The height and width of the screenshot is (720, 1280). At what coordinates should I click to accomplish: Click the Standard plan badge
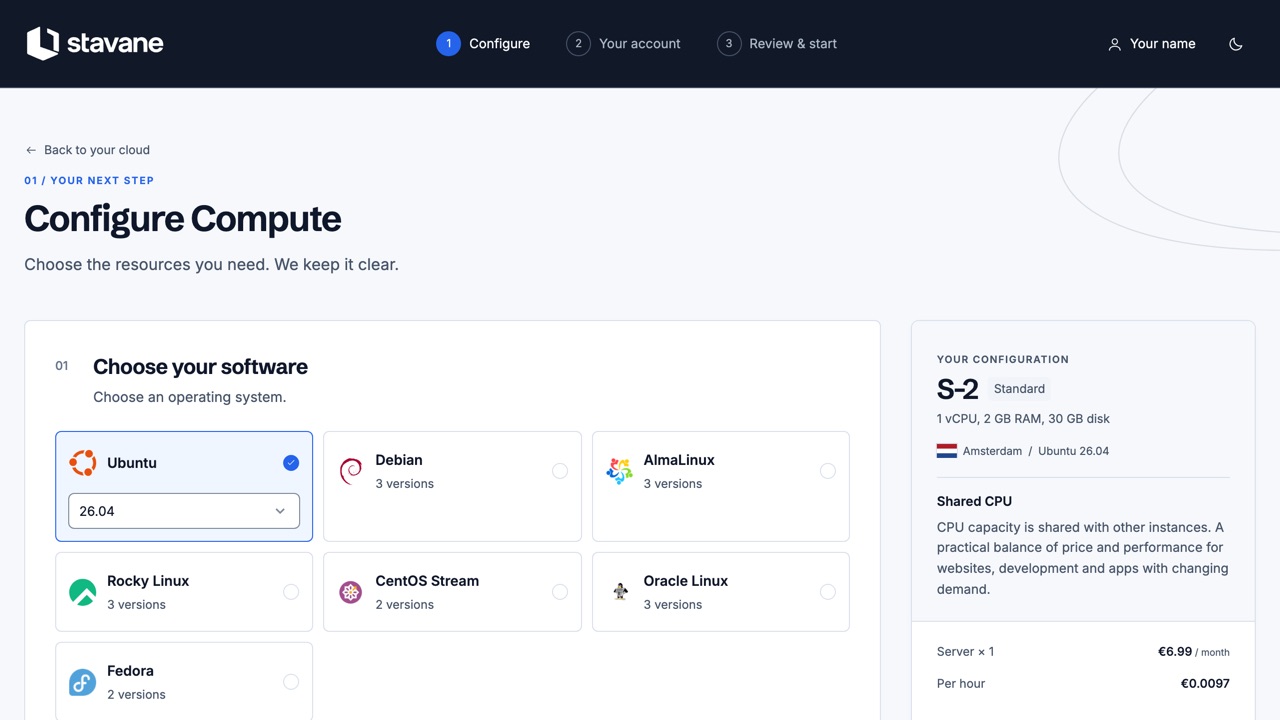click(1019, 389)
